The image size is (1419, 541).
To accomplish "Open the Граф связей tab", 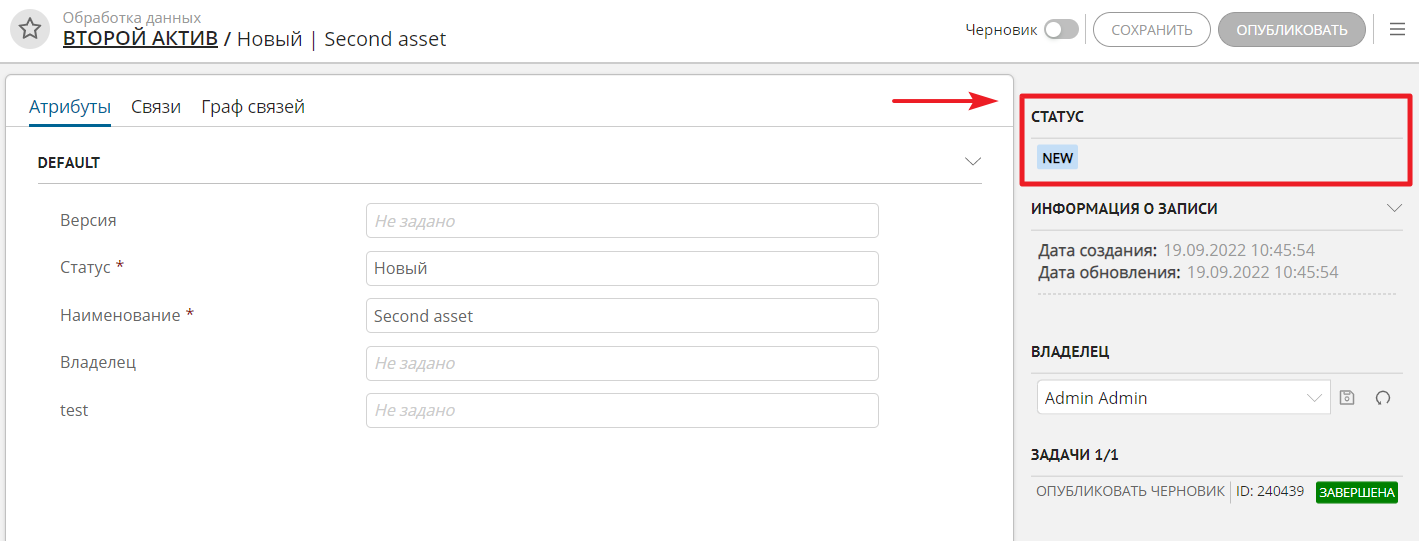I will pos(253,107).
